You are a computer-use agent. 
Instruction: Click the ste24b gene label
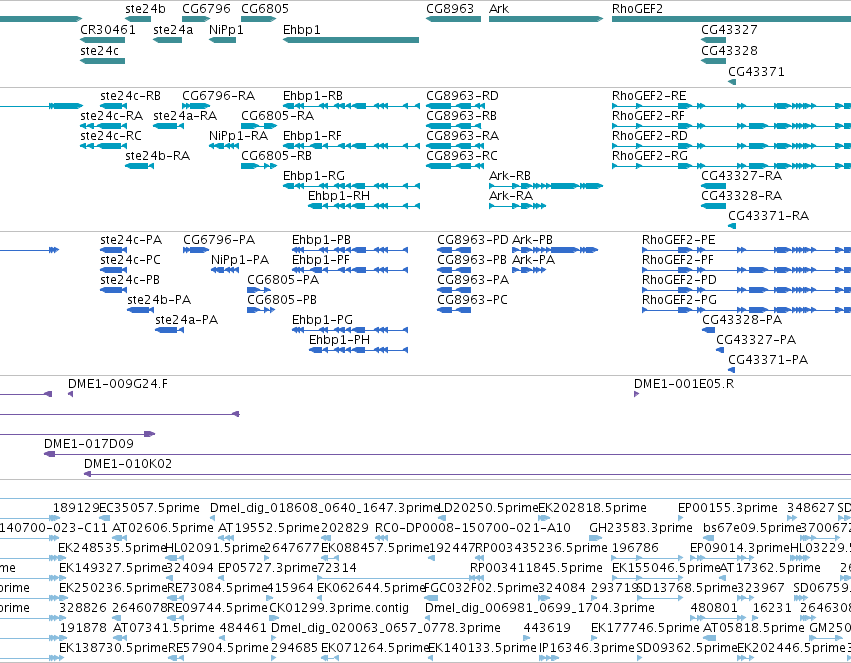point(145,9)
